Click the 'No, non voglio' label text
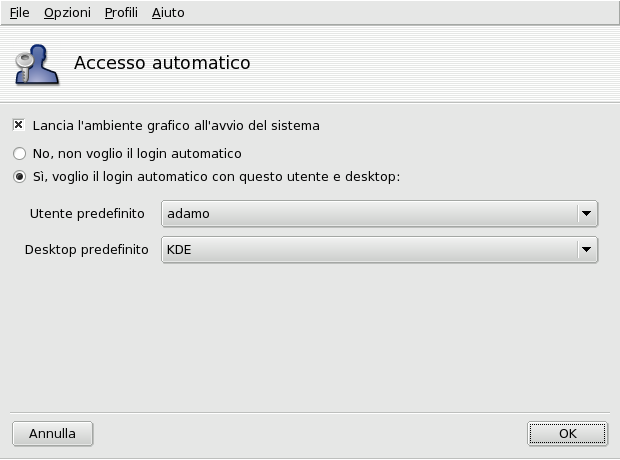The width and height of the screenshot is (620, 460). click(137, 154)
